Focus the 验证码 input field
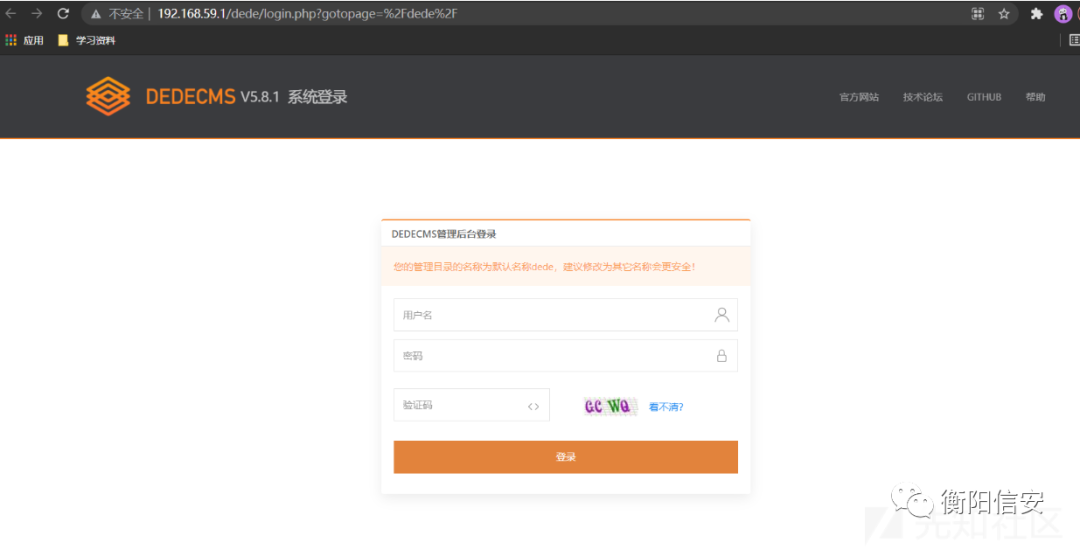Viewport: 1080px width, 550px height. pyautogui.click(x=471, y=405)
